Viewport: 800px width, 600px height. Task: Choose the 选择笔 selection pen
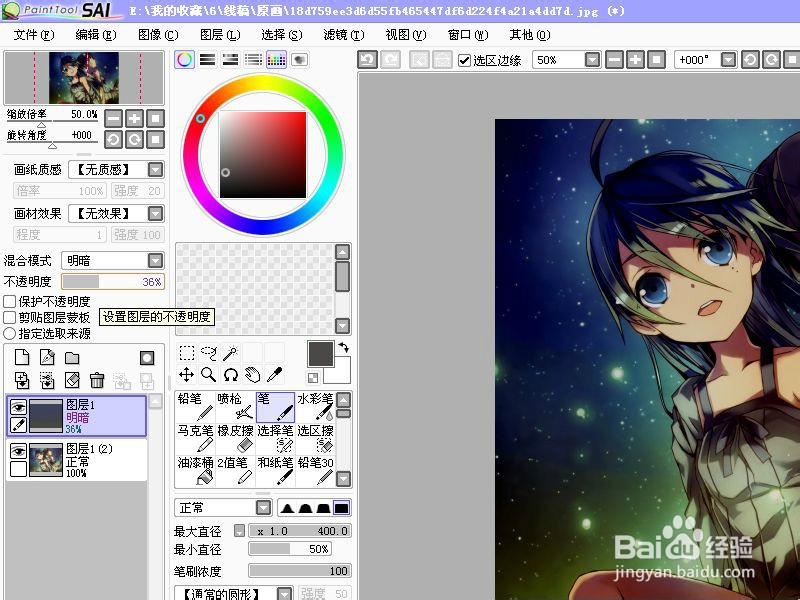276,439
